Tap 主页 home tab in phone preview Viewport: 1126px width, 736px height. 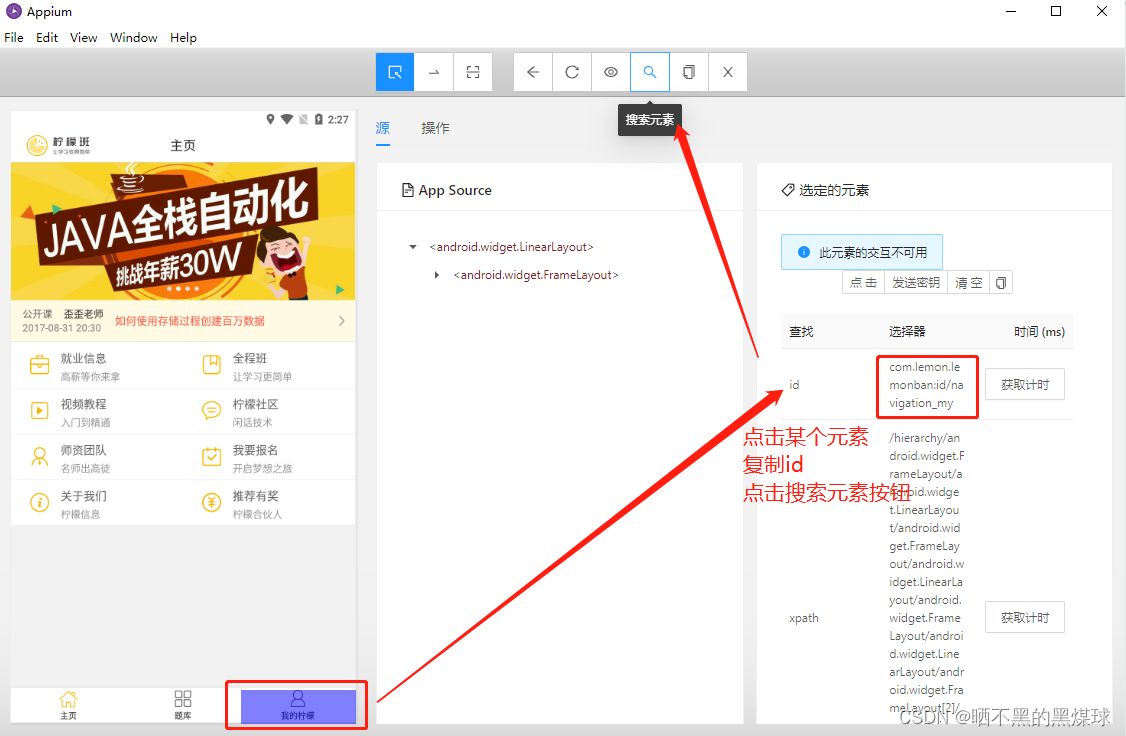click(x=68, y=705)
